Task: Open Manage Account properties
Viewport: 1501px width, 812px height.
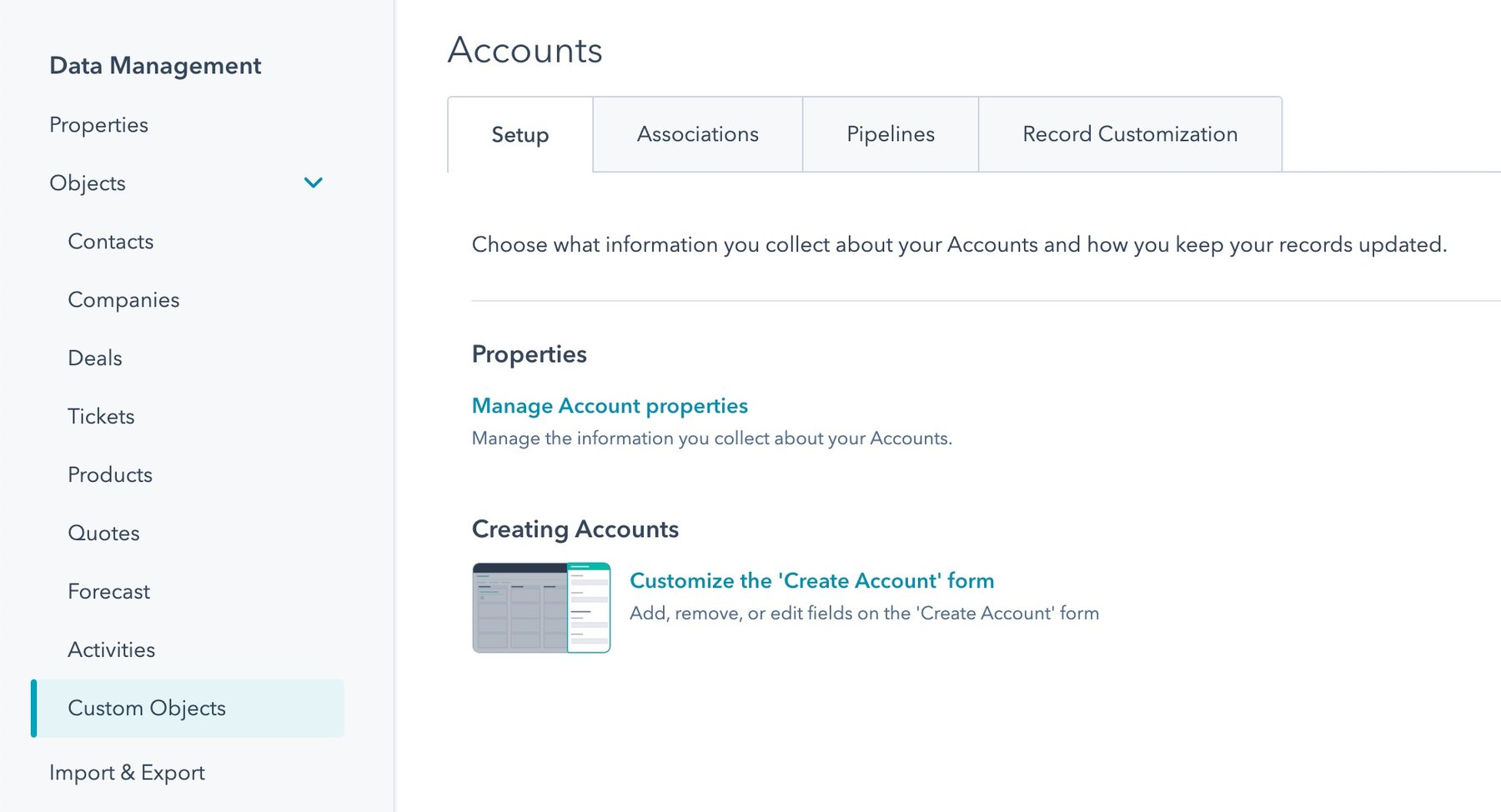Action: 610,406
